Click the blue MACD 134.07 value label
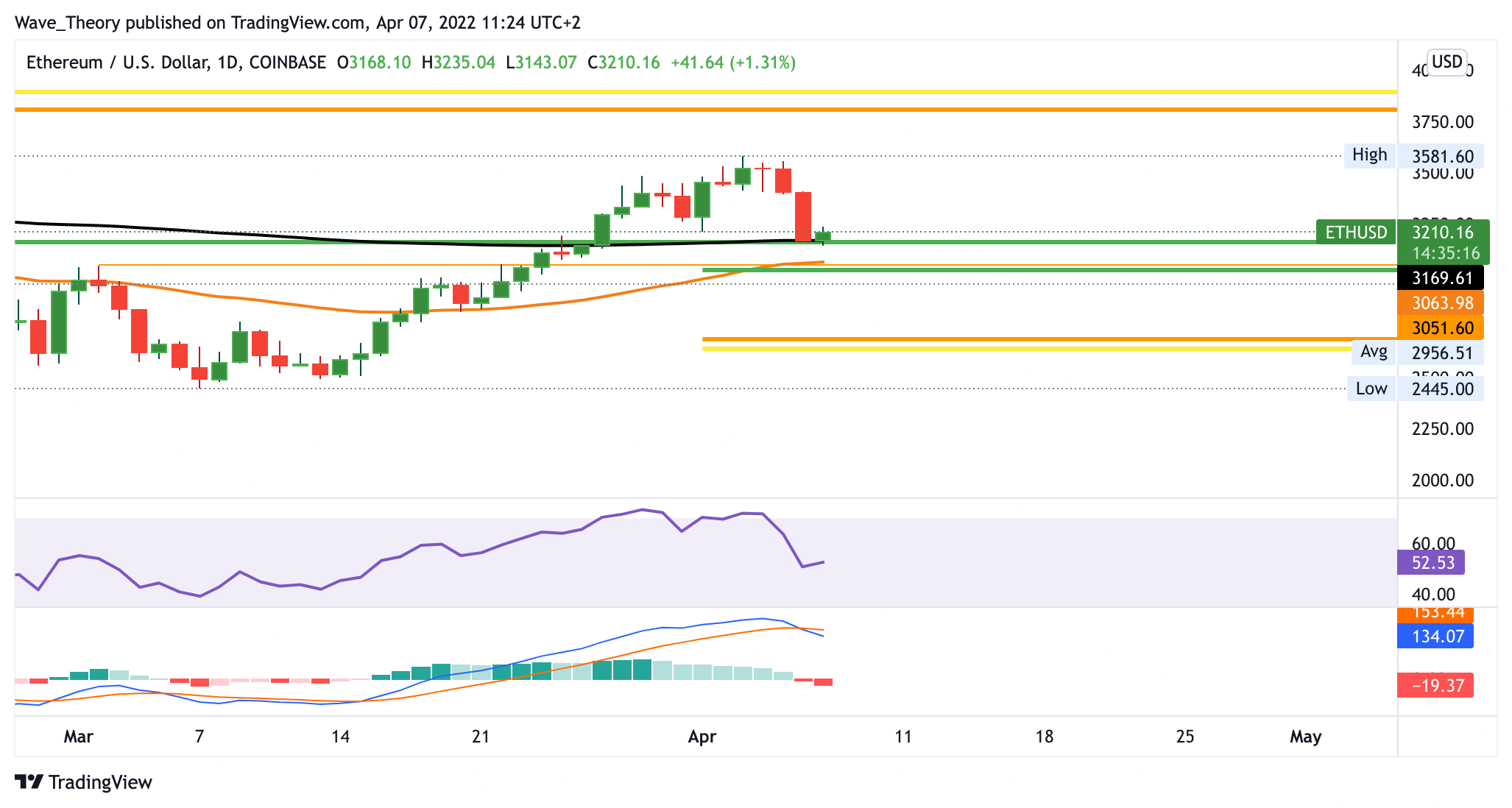The width and height of the screenshot is (1512, 808). (x=1435, y=636)
